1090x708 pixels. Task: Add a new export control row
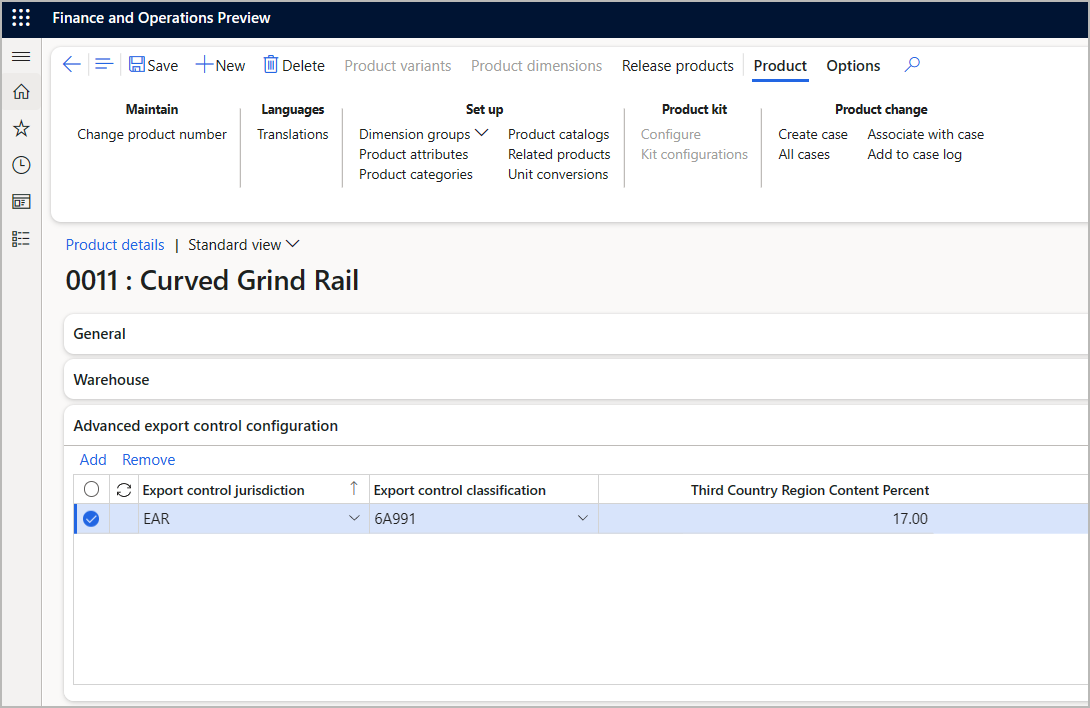pyautogui.click(x=93, y=459)
